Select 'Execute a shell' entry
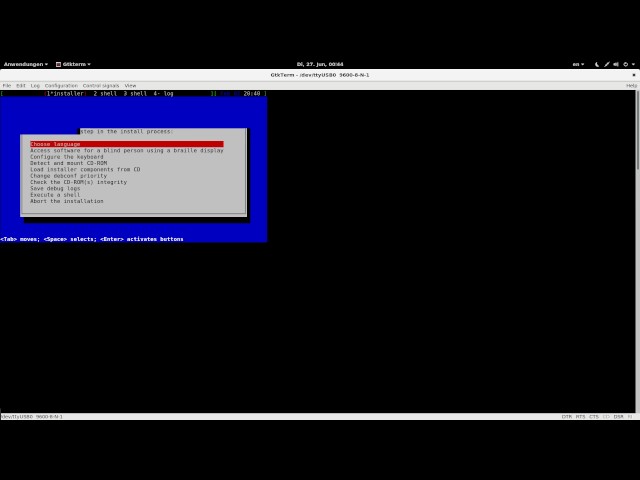This screenshot has width=640, height=480. [55, 195]
